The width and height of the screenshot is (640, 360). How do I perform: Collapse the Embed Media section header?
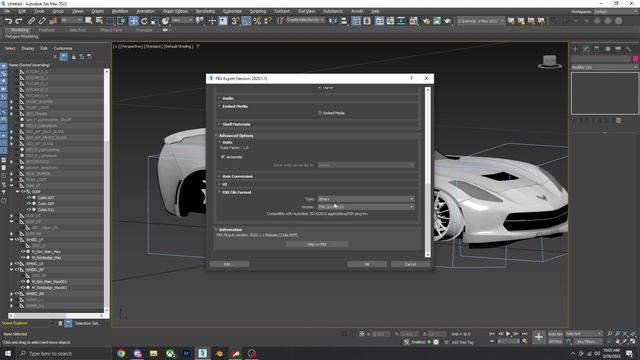pos(234,106)
